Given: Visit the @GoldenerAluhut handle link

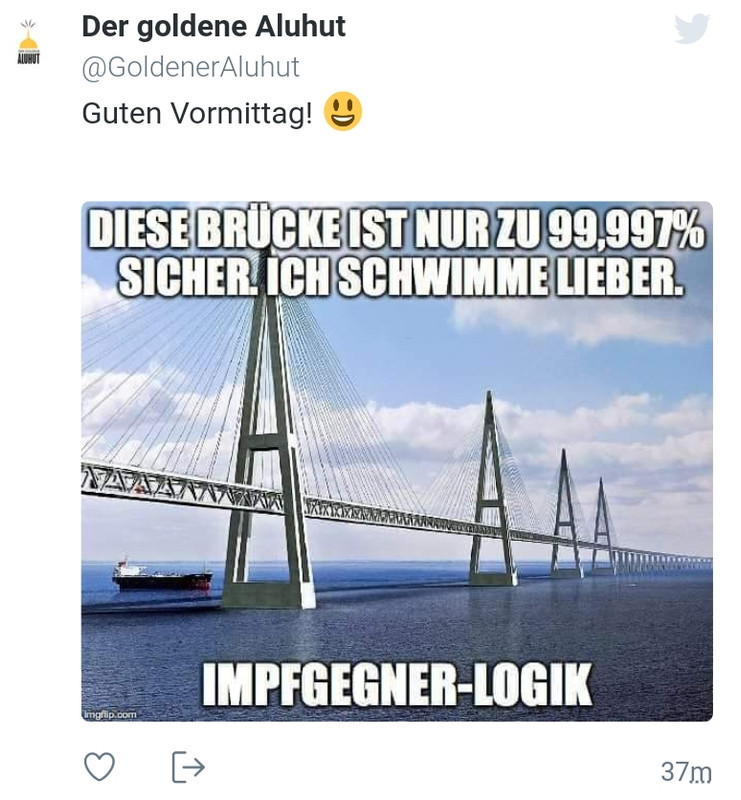Looking at the screenshot, I should tap(190, 67).
